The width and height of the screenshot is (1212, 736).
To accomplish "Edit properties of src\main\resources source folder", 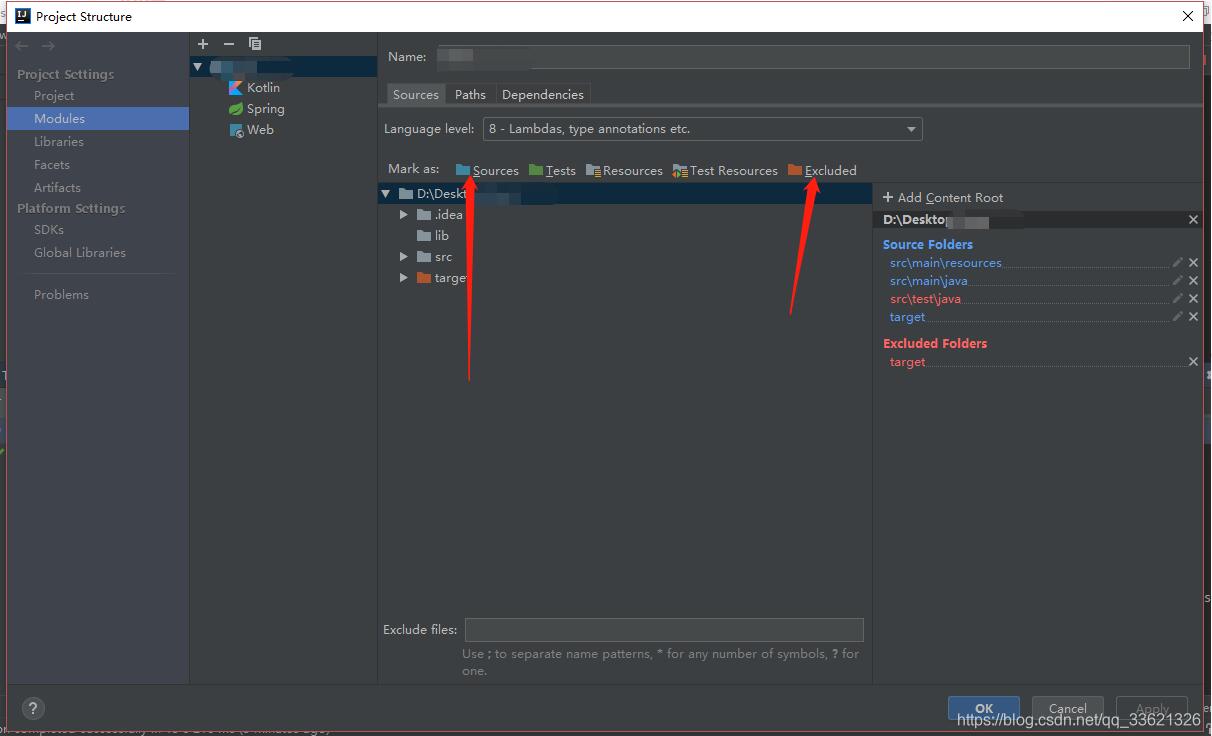I will [x=1177, y=263].
